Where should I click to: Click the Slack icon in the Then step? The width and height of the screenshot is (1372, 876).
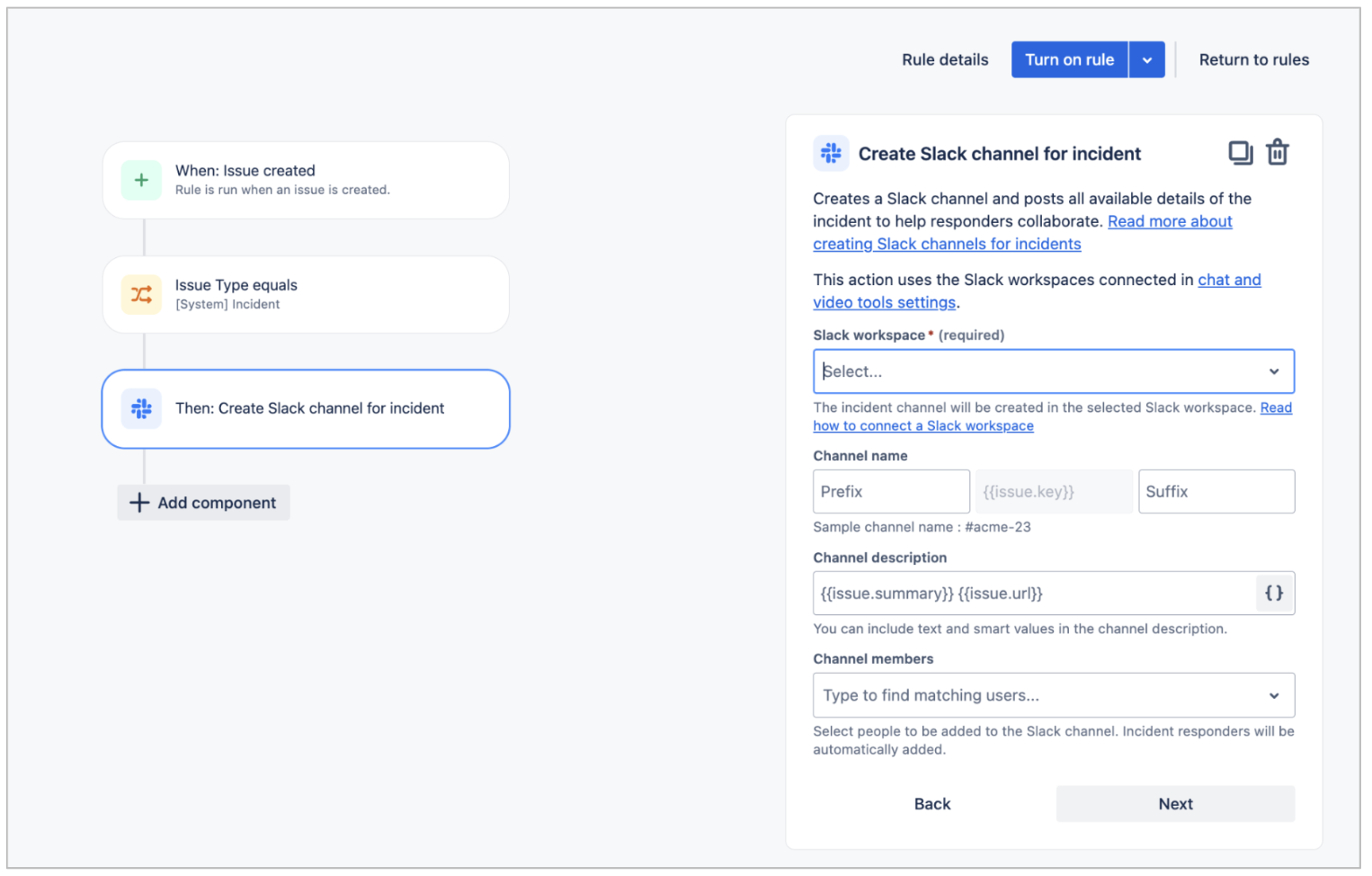141,408
